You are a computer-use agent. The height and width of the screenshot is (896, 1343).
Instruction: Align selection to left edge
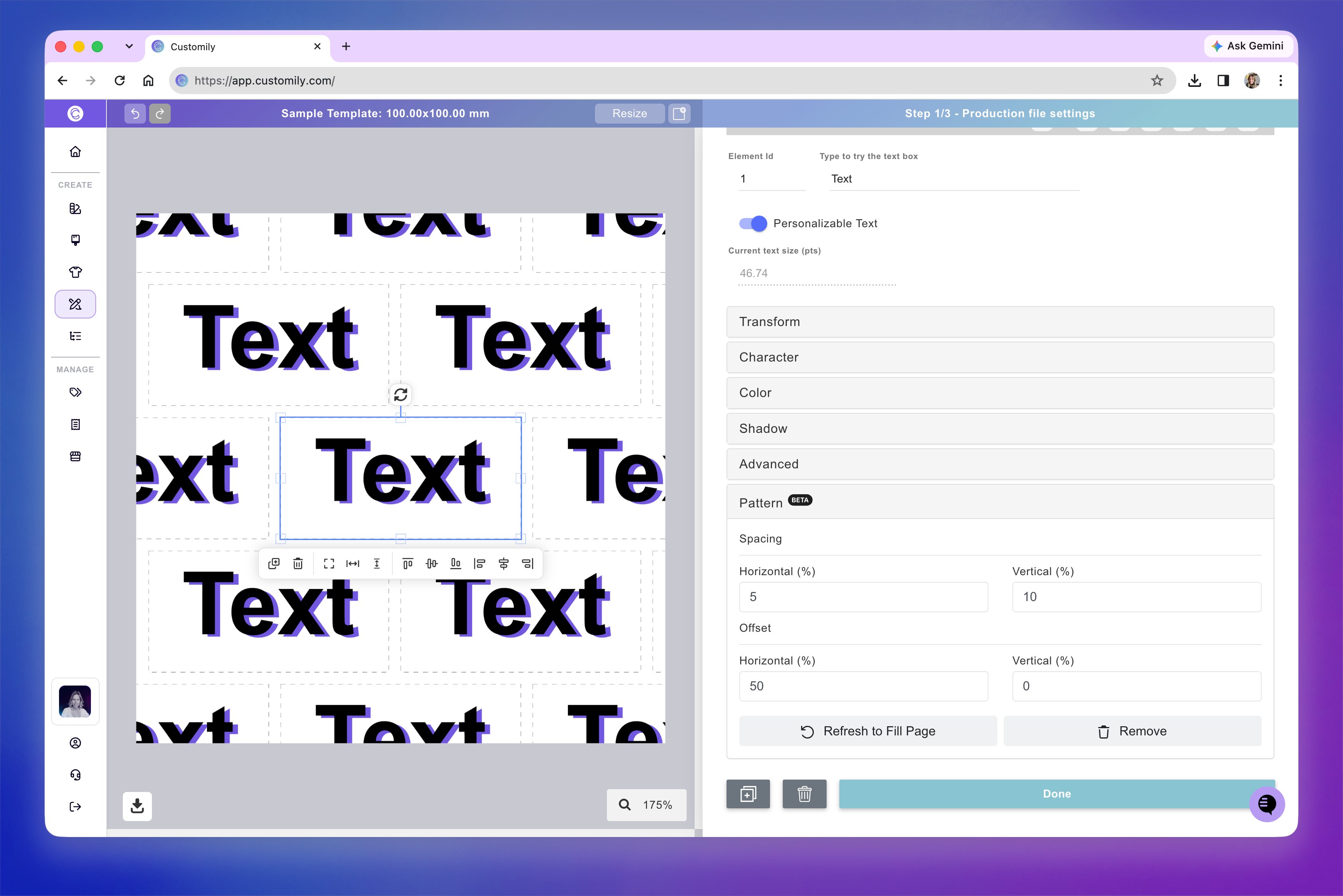[480, 564]
